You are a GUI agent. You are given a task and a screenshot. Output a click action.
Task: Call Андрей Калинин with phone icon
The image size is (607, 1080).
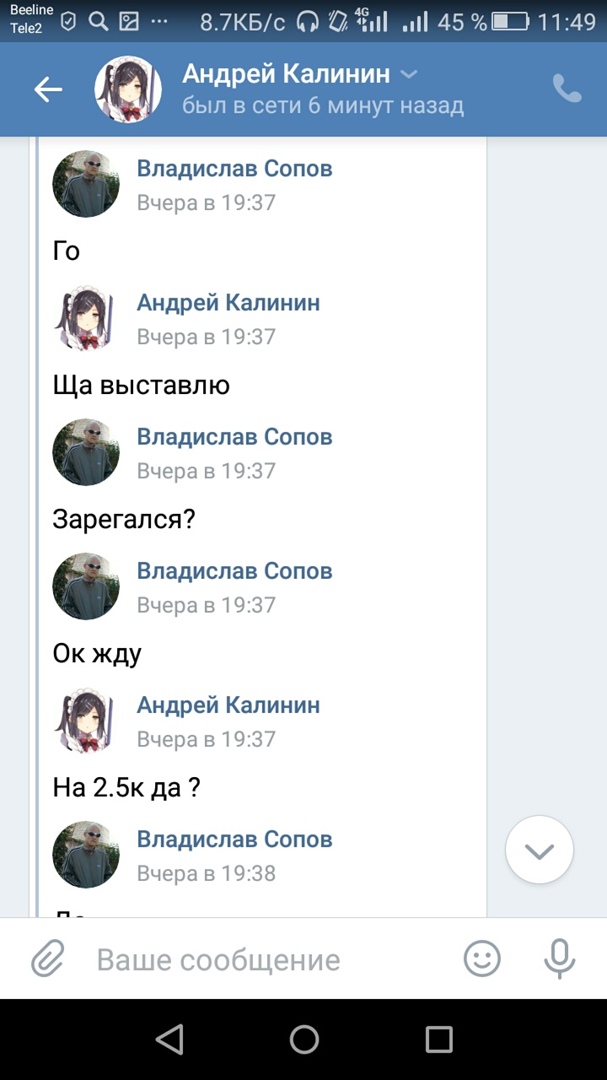pos(567,89)
